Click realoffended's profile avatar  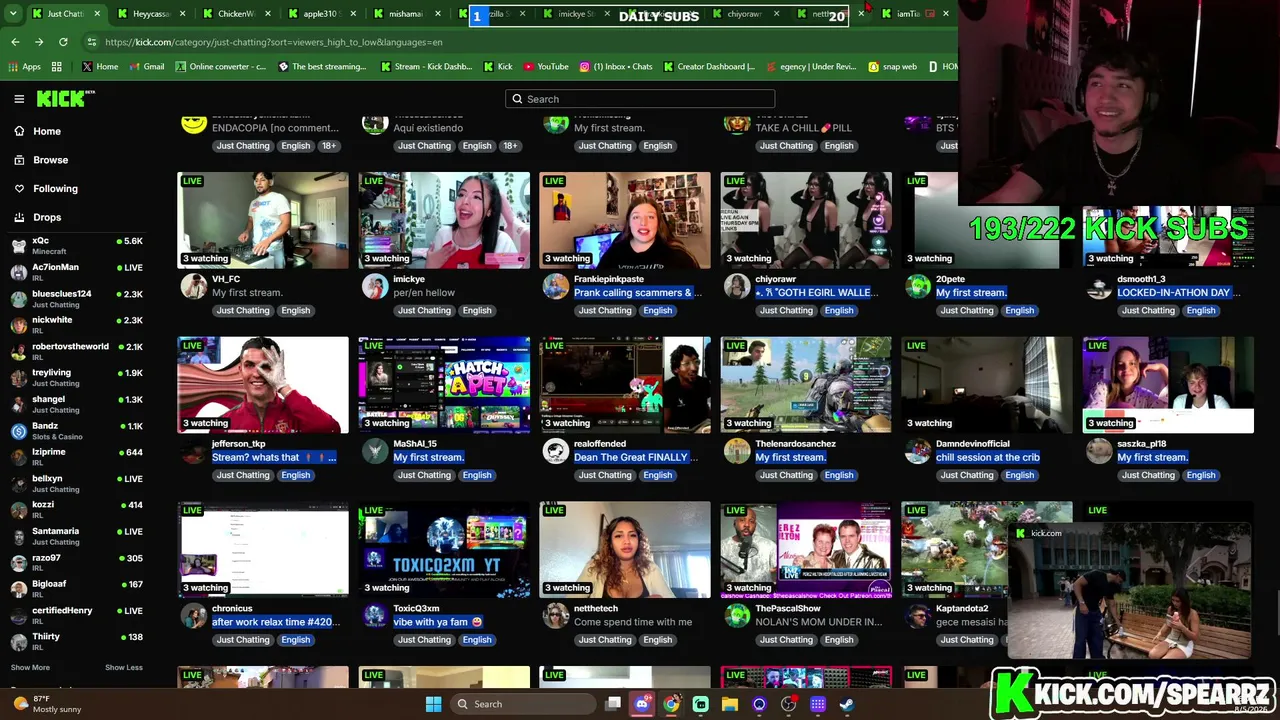556,451
